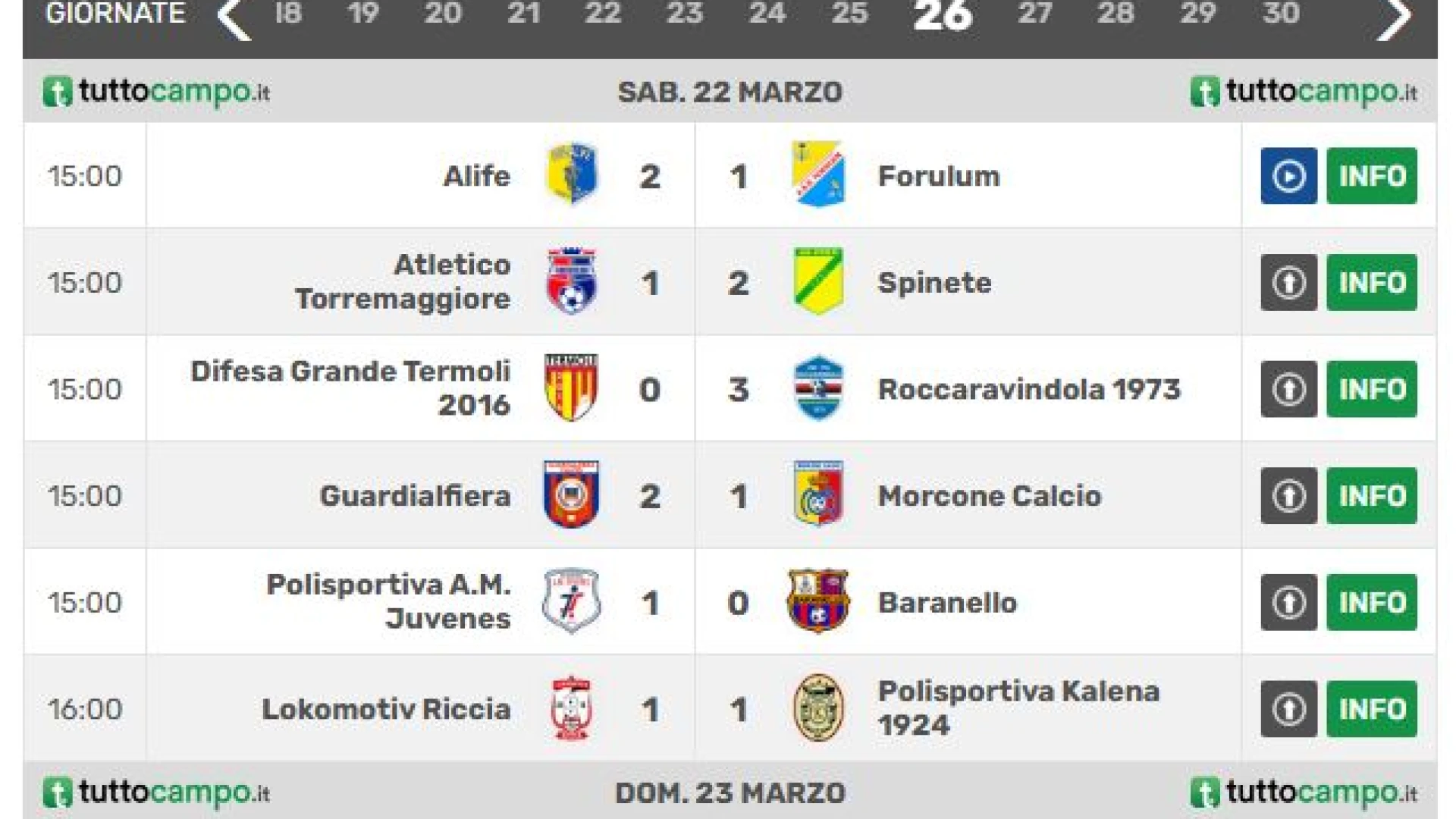Open the Polisportiva Kalena 1924 team link
The width and height of the screenshot is (1456, 819).
[1018, 708]
